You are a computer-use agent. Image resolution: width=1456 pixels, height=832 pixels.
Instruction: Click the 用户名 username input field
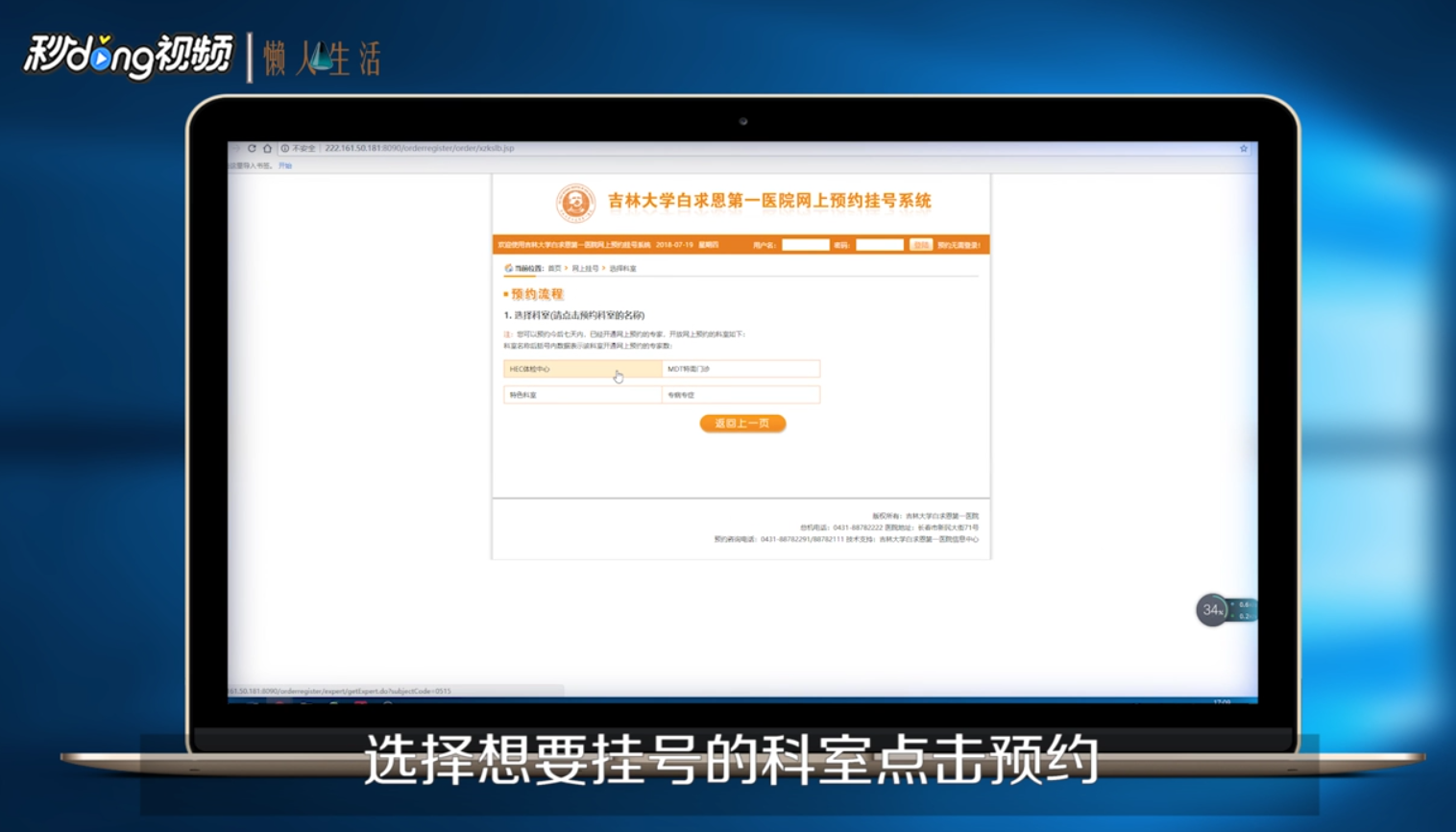pyautogui.click(x=805, y=245)
